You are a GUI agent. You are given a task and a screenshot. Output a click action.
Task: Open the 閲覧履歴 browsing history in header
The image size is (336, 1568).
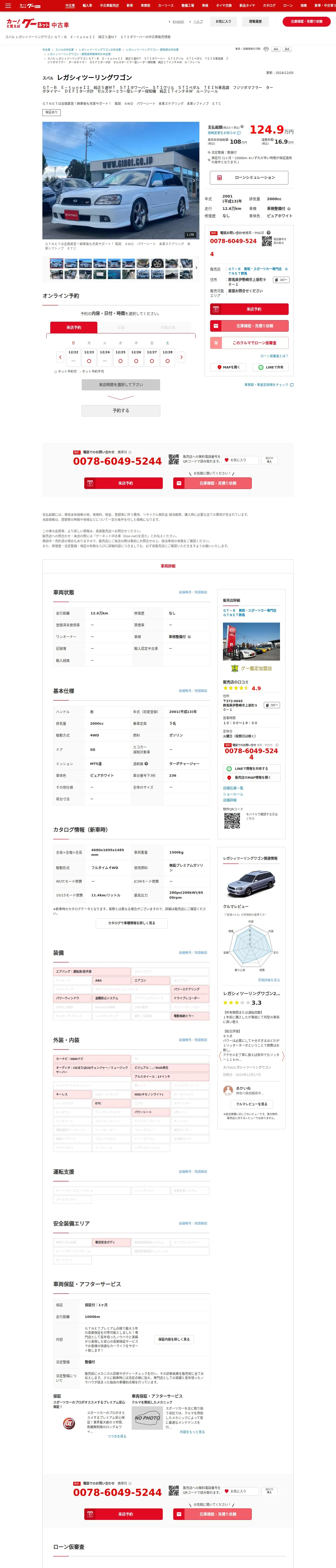tap(255, 21)
